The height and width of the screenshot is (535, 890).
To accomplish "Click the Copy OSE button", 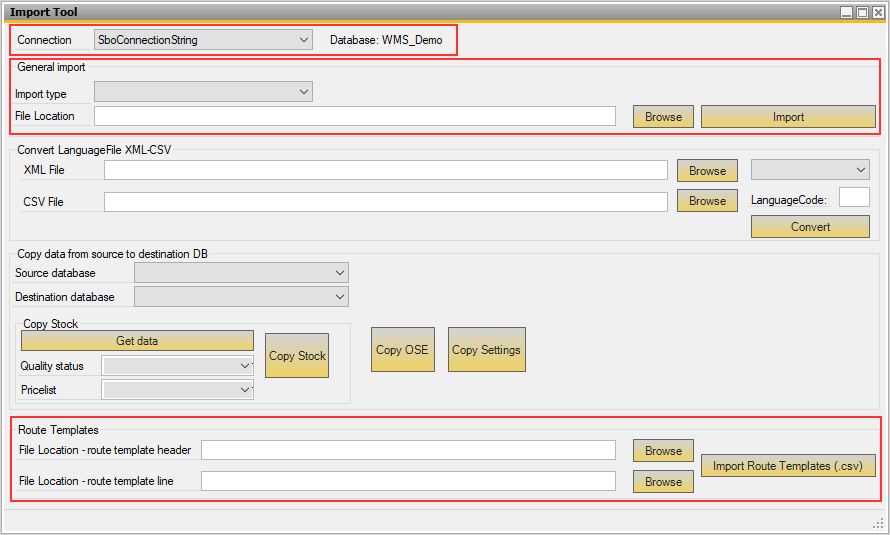I will (402, 350).
